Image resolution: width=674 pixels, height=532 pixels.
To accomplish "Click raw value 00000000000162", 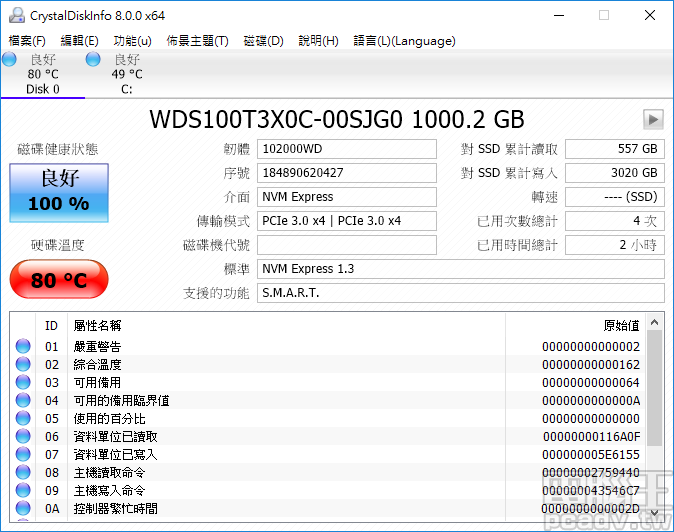I will pyautogui.click(x=591, y=365).
